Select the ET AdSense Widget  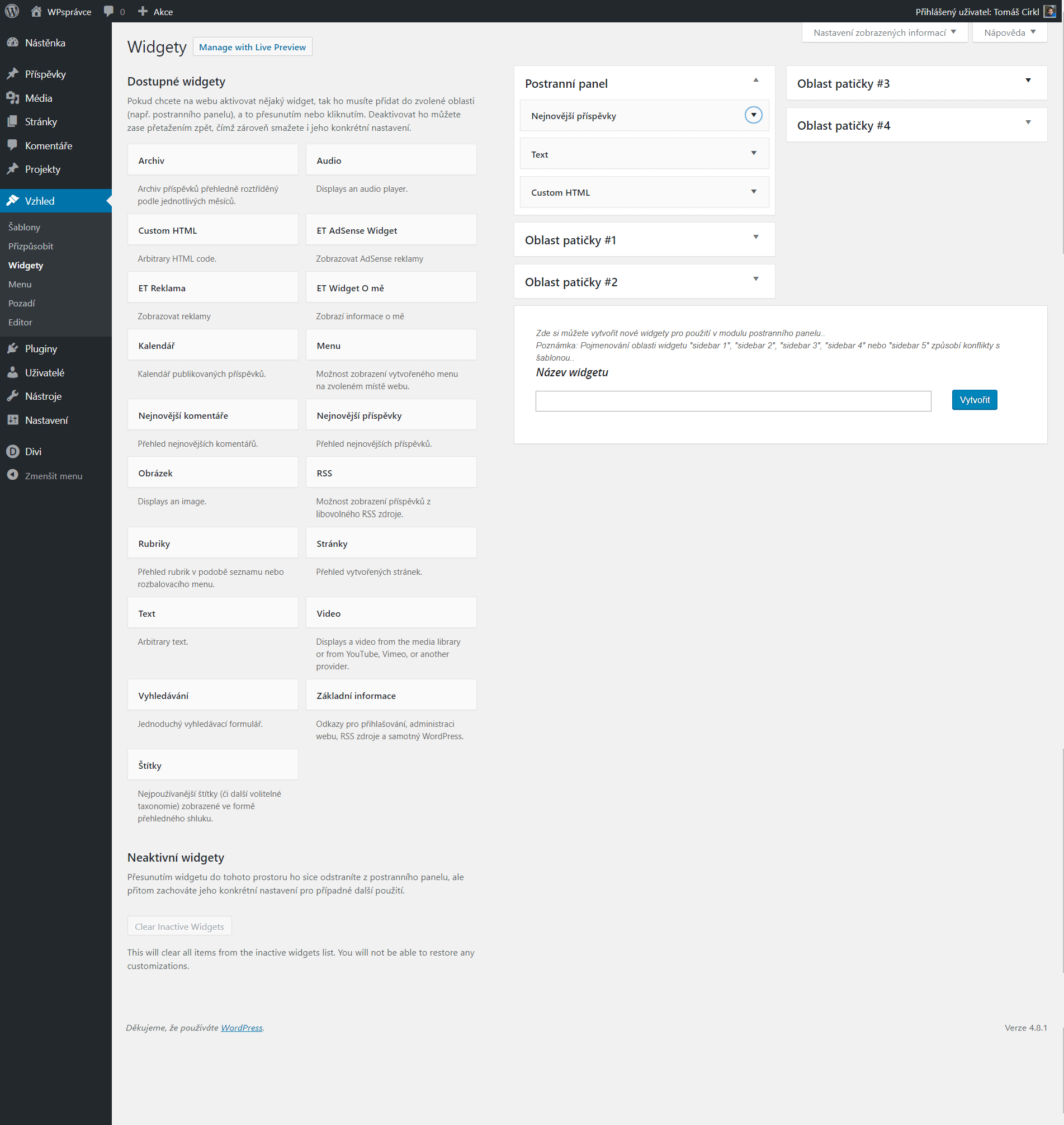391,230
